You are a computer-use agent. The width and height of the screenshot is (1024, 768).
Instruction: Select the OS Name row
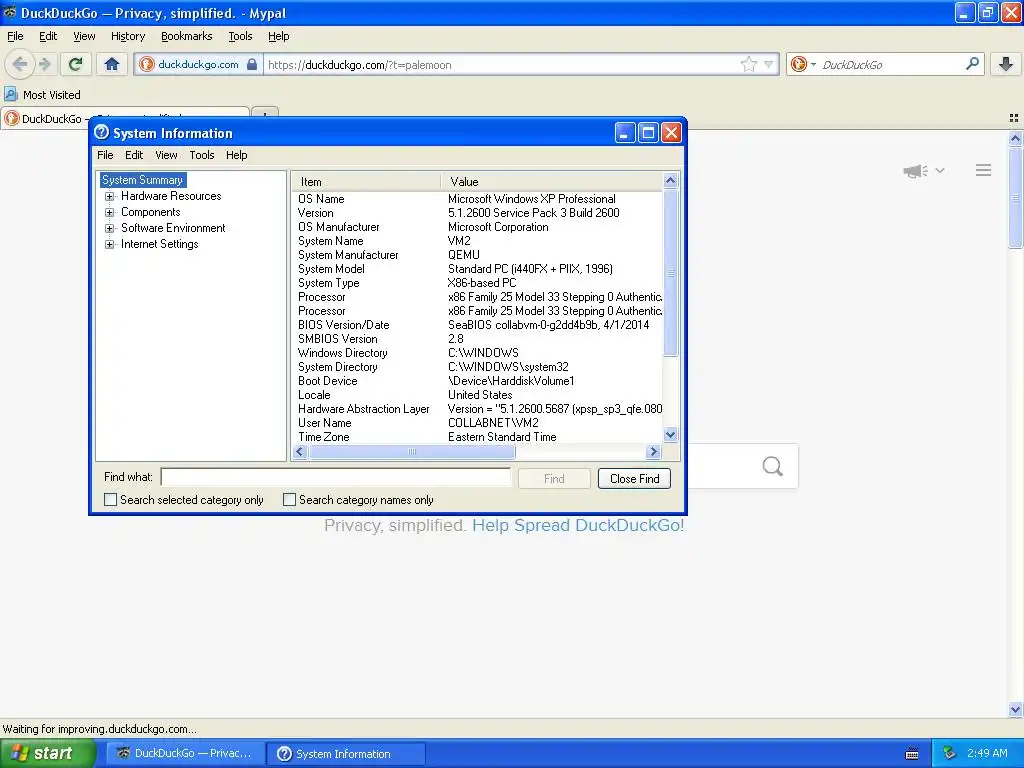point(479,199)
